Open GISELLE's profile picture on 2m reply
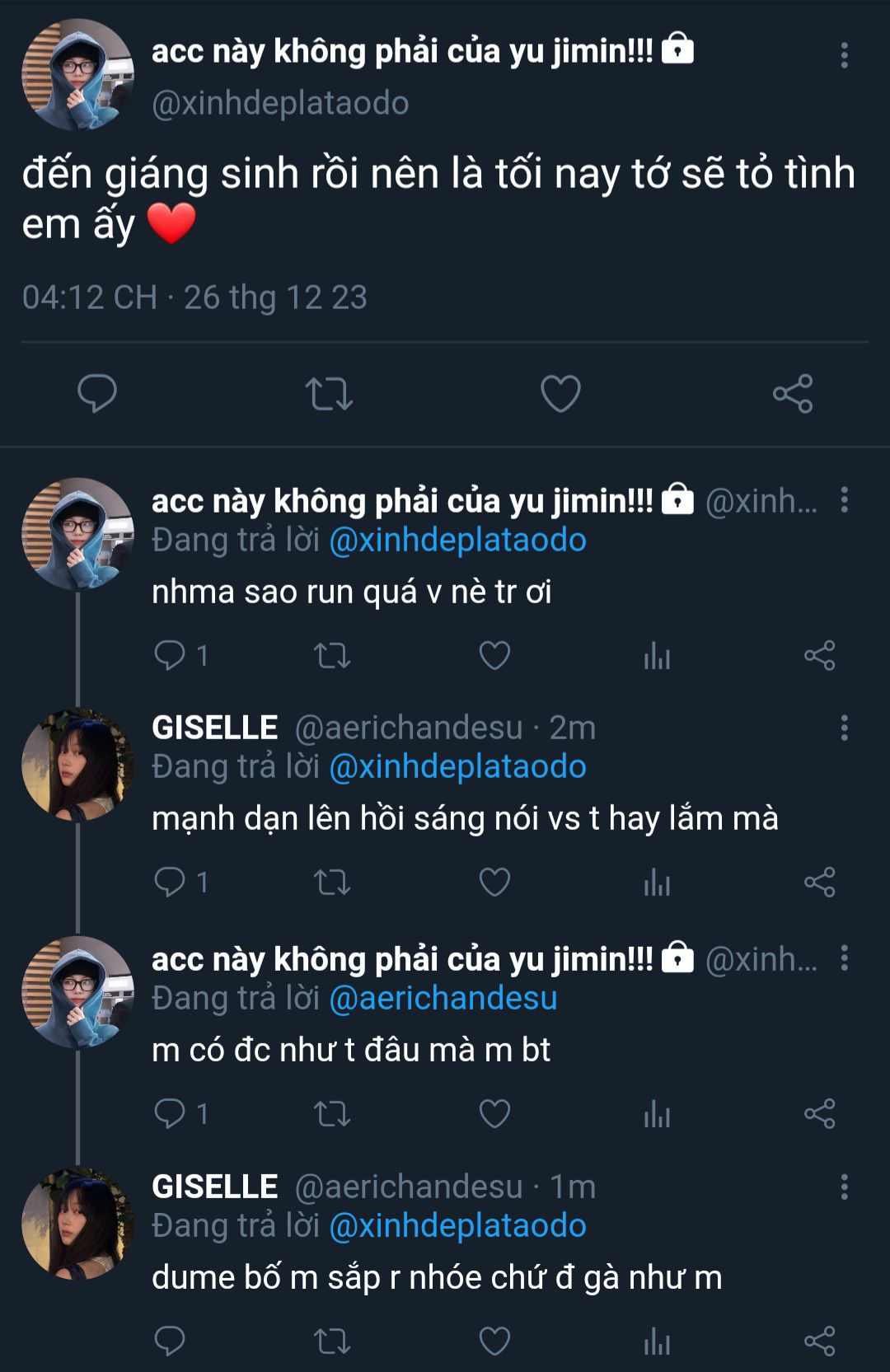Image resolution: width=890 pixels, height=1372 pixels. click(x=77, y=765)
